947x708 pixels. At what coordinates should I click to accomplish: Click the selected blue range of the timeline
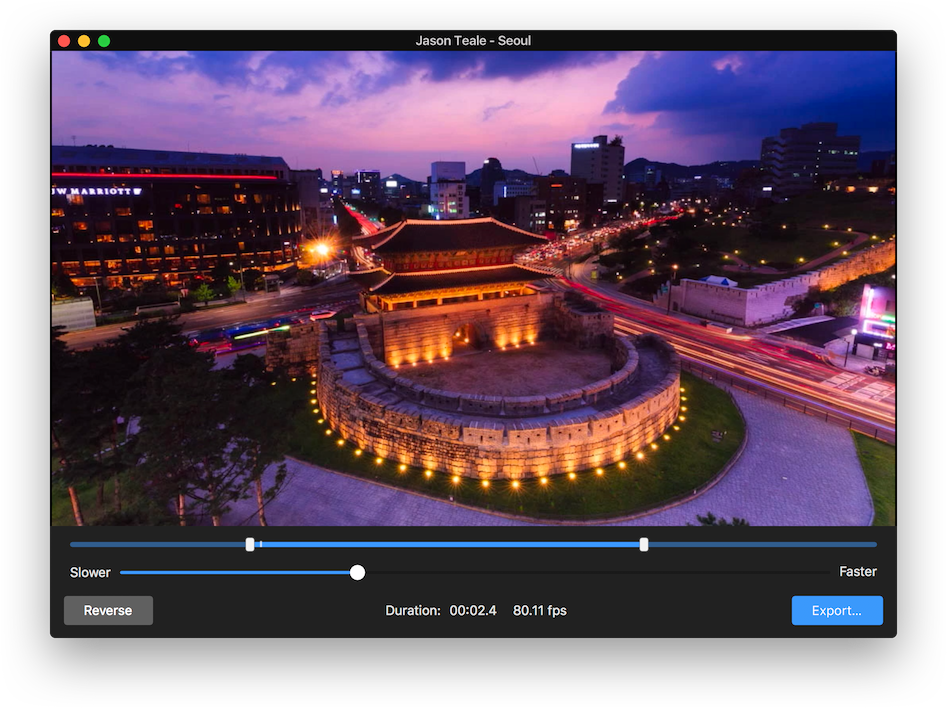pos(450,545)
